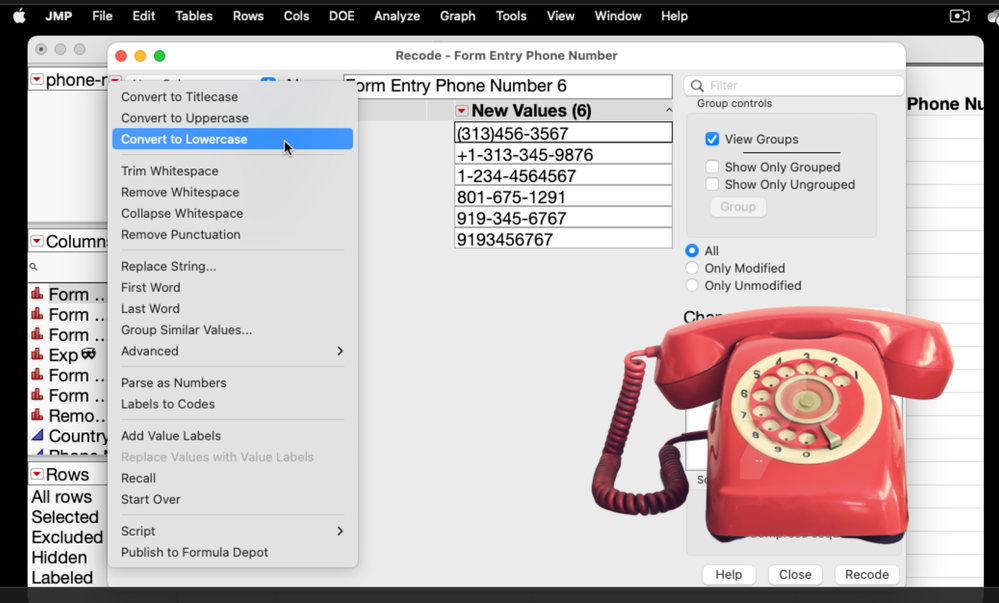Click the 9193456767 value cell
This screenshot has height=603, width=999.
click(563, 239)
